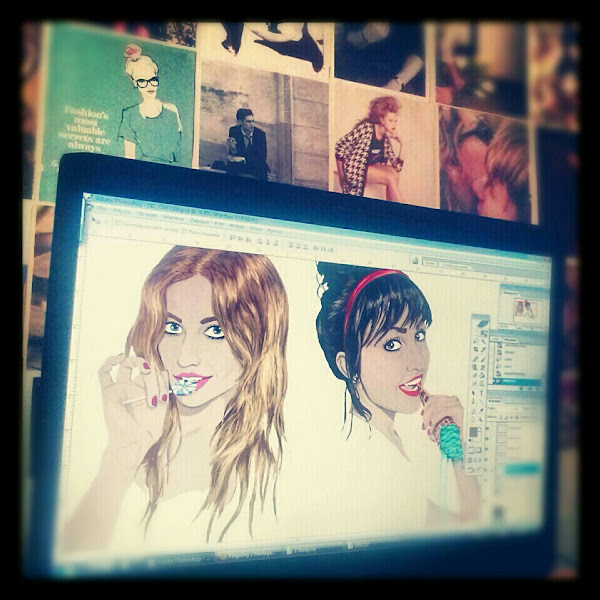Select the Gradient tool
The width and height of the screenshot is (600, 600).
pos(482,376)
